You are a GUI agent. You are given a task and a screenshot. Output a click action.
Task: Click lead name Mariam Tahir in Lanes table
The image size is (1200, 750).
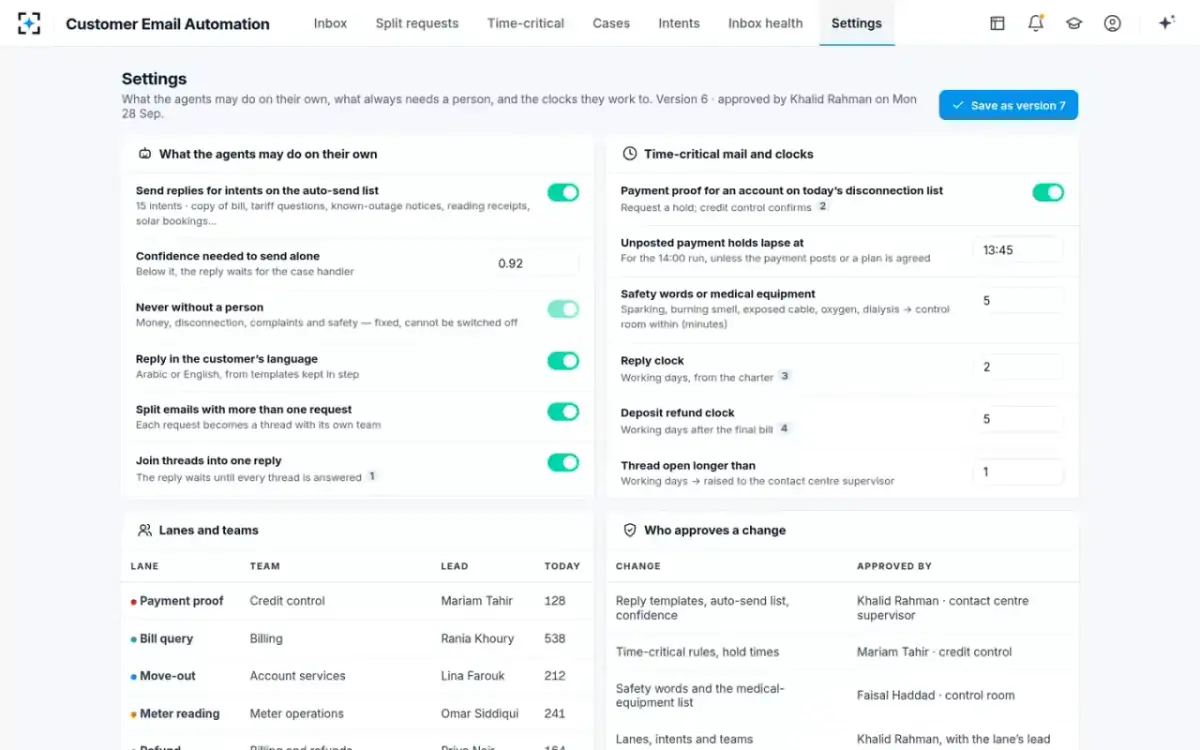pyautogui.click(x=477, y=601)
